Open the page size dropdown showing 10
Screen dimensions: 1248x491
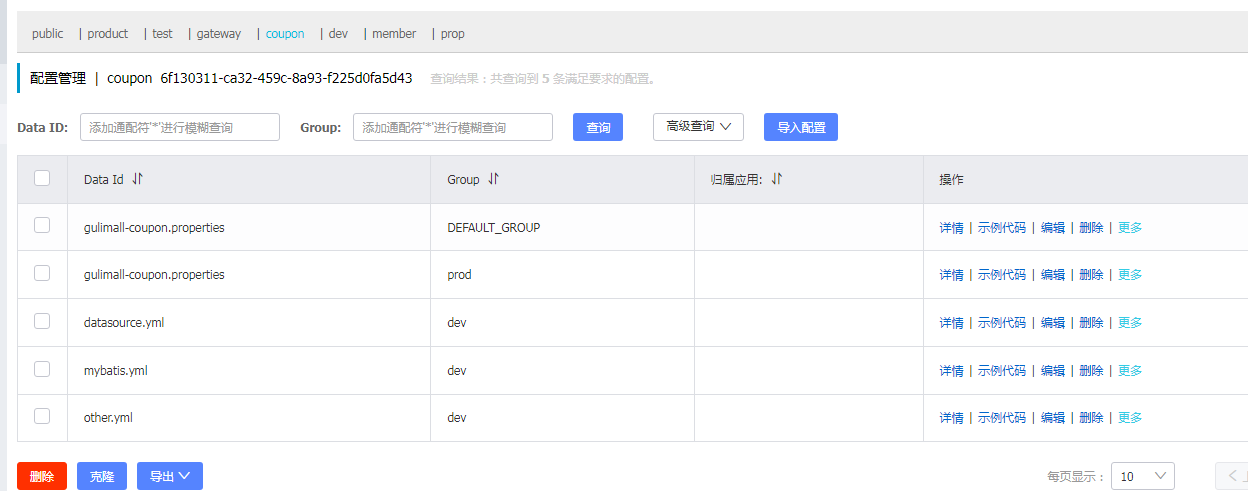point(1143,476)
